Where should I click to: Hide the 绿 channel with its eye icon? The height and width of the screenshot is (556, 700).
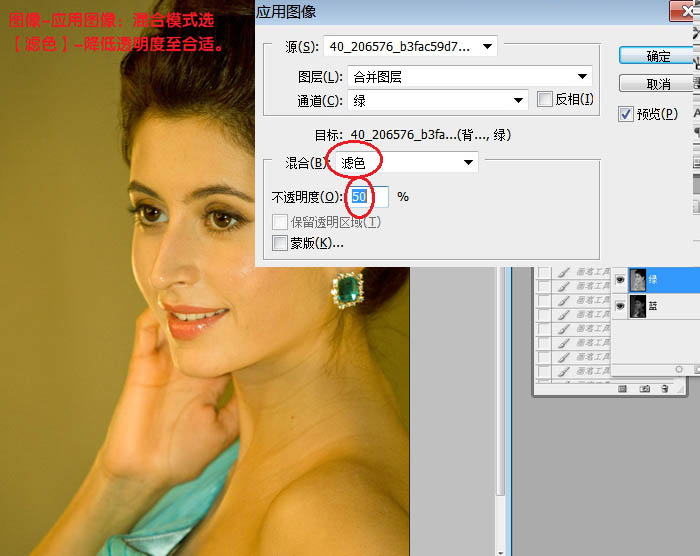pyautogui.click(x=620, y=280)
